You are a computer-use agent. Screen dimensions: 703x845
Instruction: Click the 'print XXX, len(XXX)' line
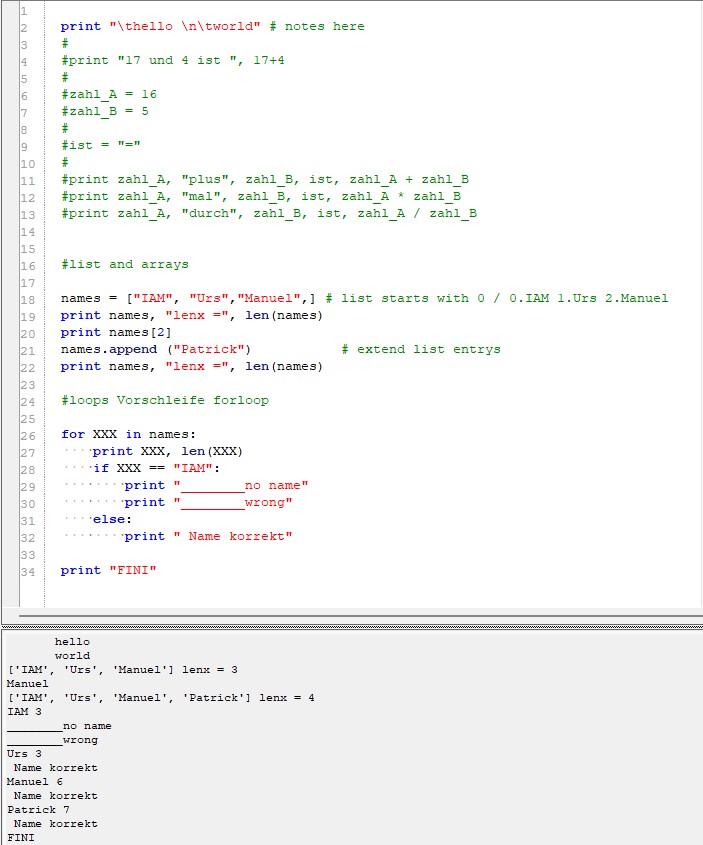168,452
